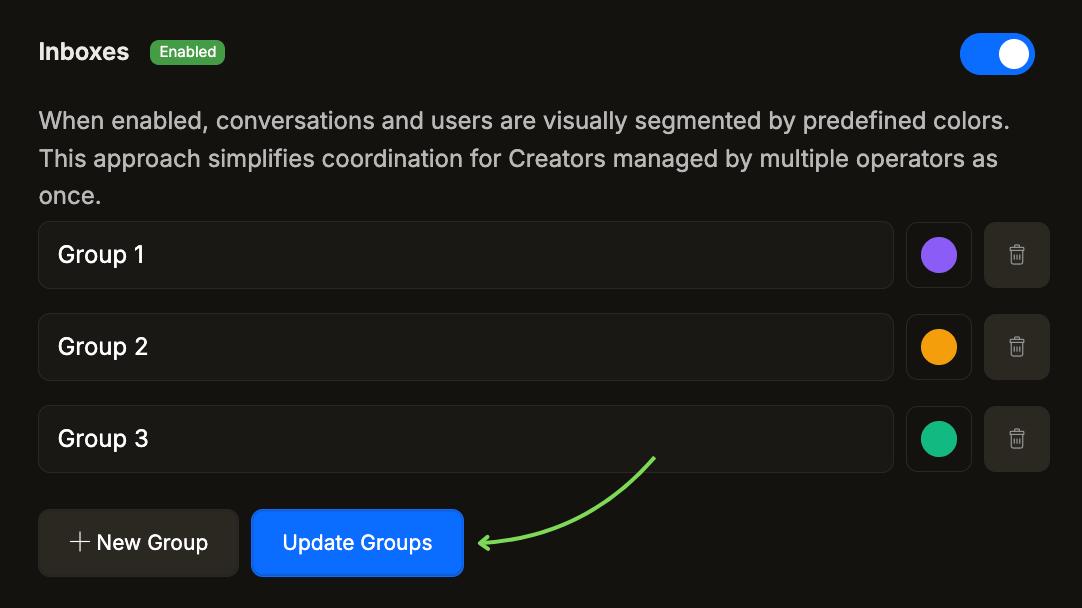Click the plus icon in New Group
Screen dimensions: 1082x608
80,542
